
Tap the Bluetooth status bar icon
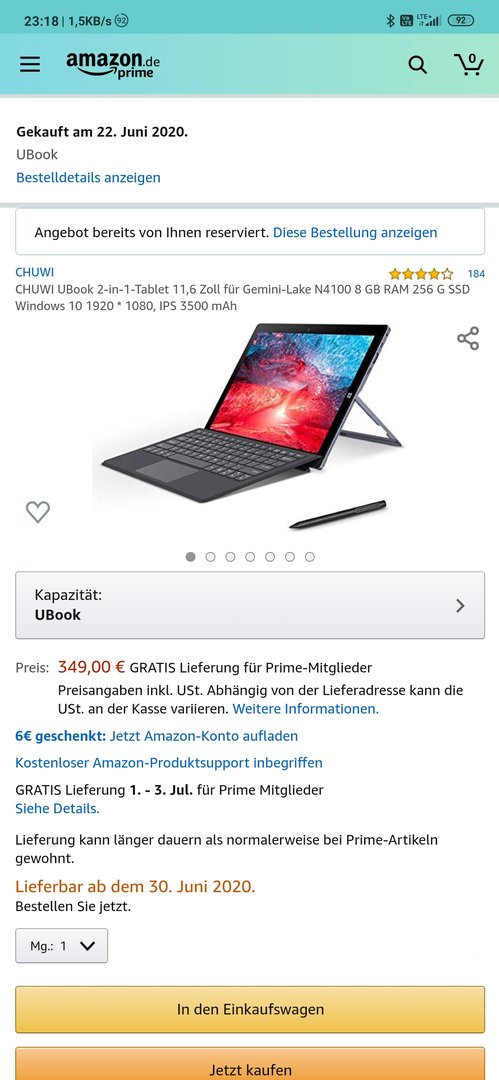click(390, 21)
